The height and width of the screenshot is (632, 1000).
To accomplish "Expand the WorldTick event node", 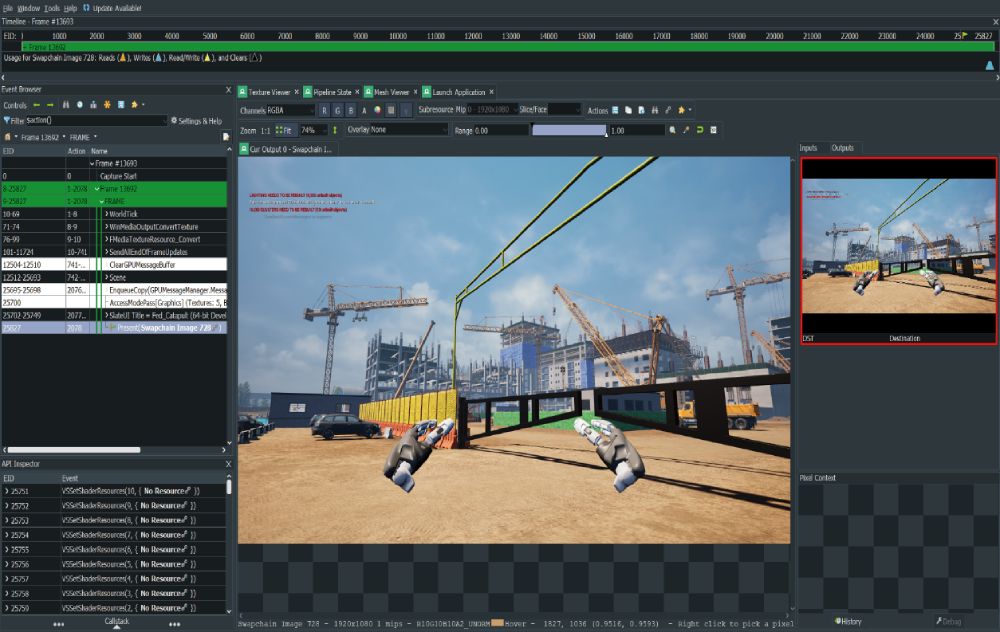I will click(106, 214).
